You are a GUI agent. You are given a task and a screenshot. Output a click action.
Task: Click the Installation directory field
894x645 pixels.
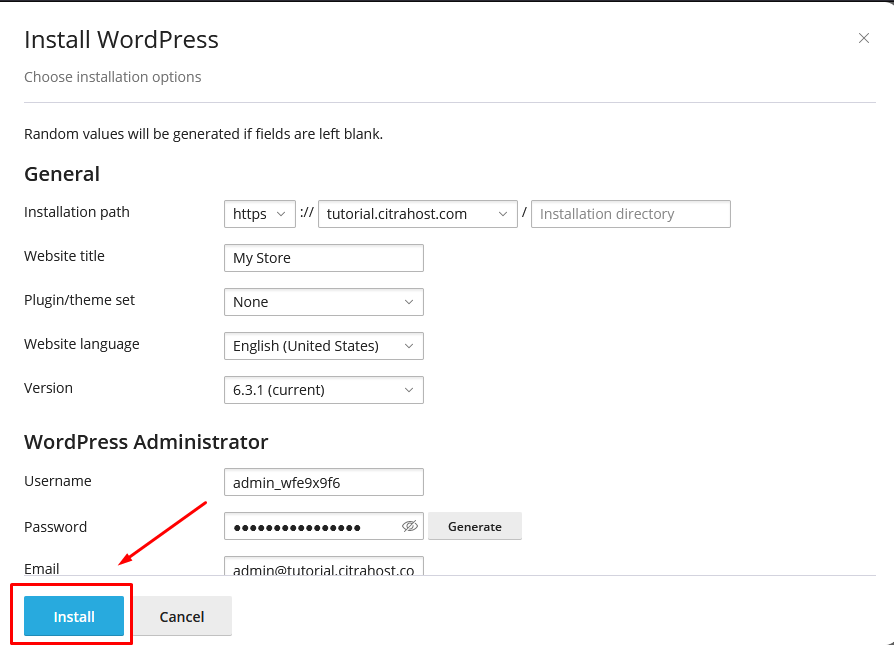[631, 214]
